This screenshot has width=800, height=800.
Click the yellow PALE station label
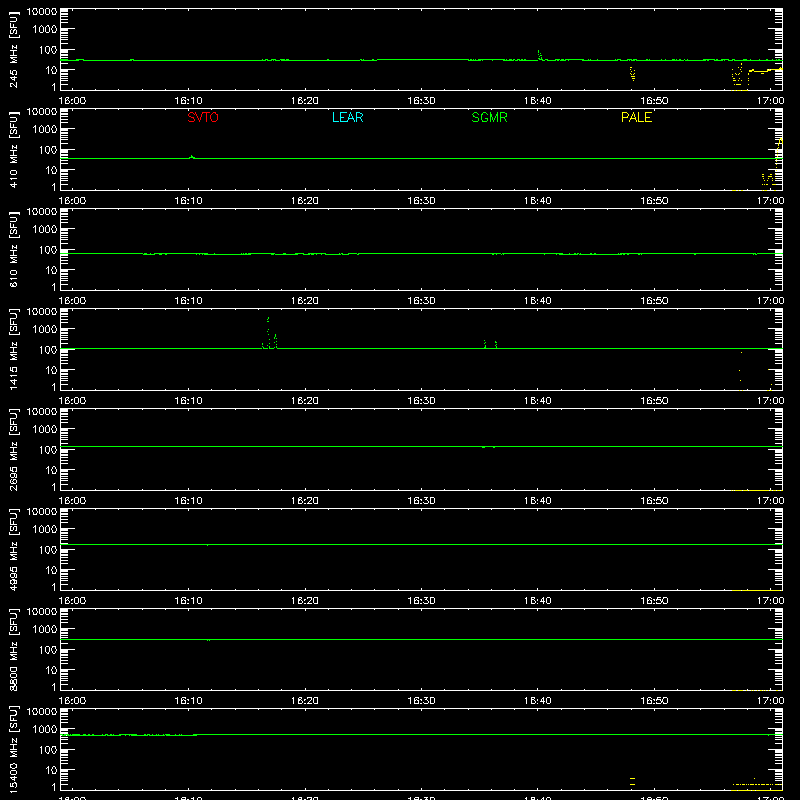pyautogui.click(x=636, y=117)
